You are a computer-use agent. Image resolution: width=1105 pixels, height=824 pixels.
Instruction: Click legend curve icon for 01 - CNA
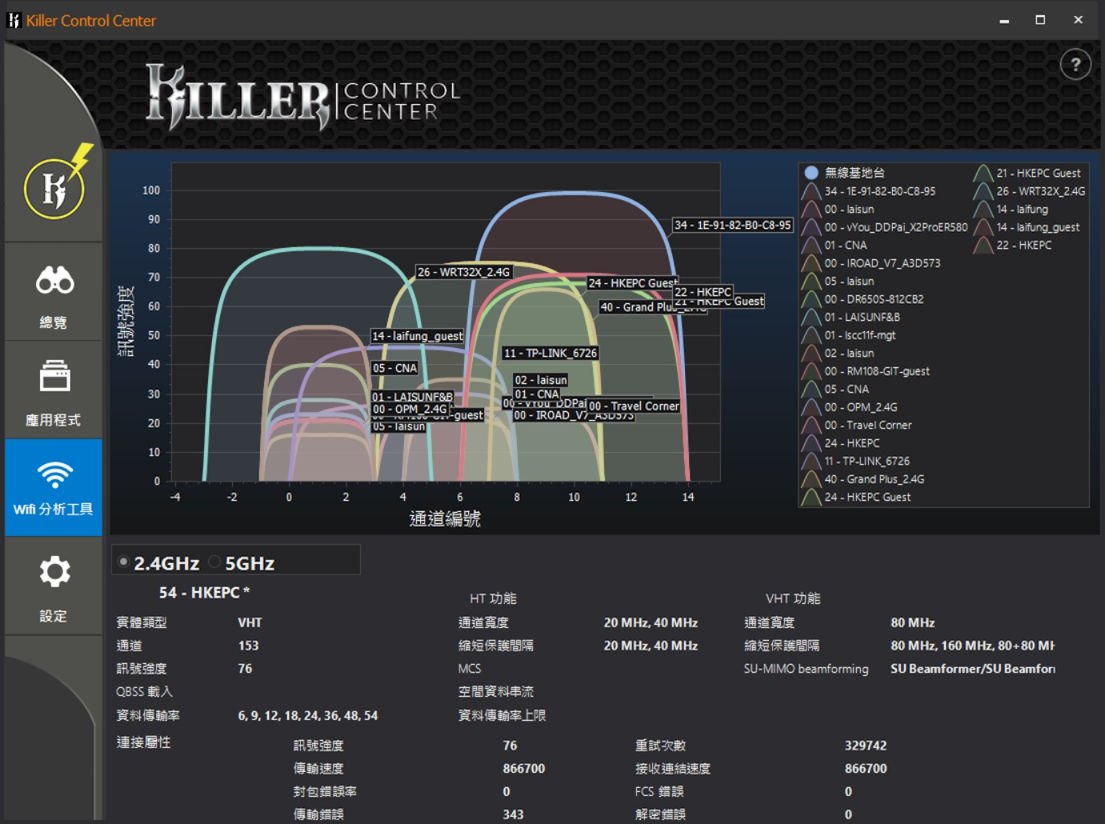812,245
